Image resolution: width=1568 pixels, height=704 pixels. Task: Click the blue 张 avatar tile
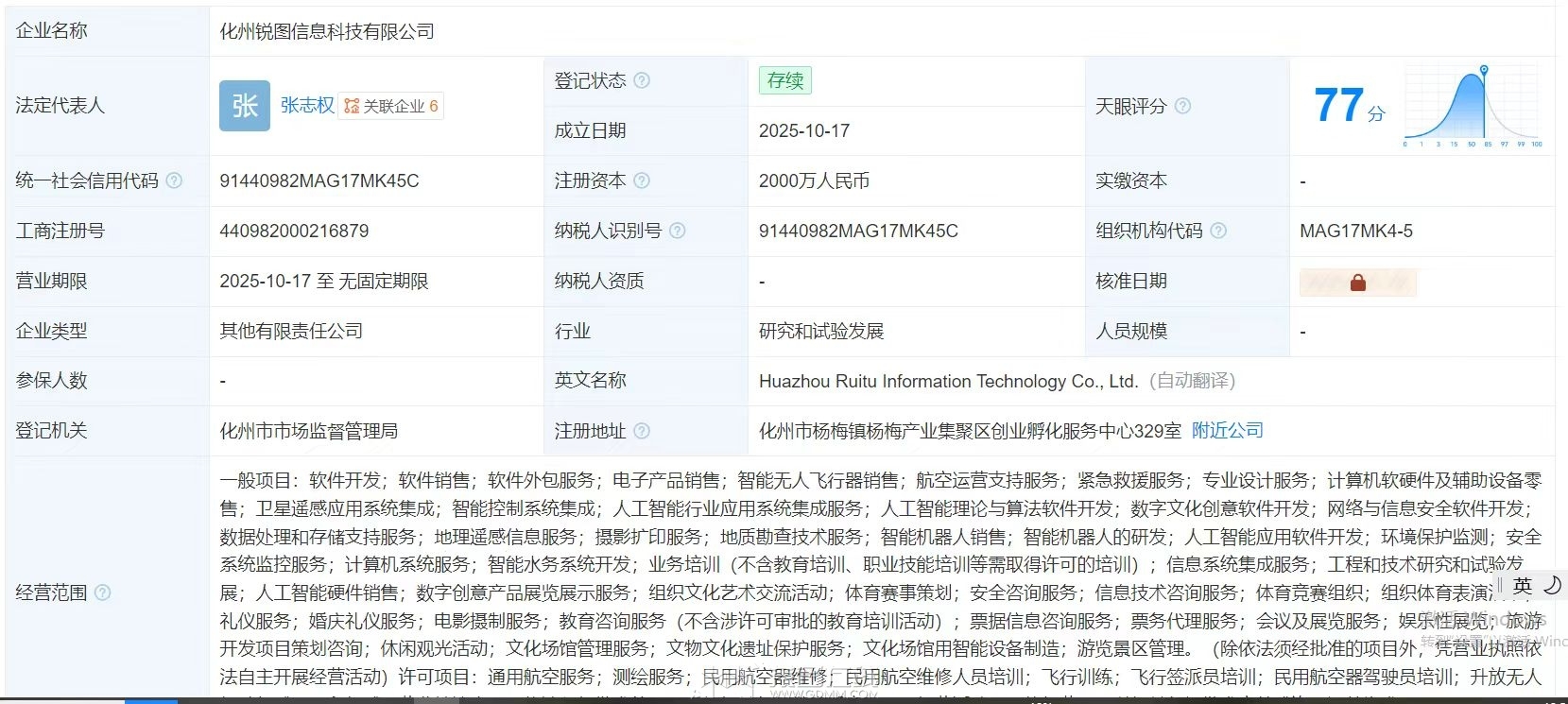[245, 106]
